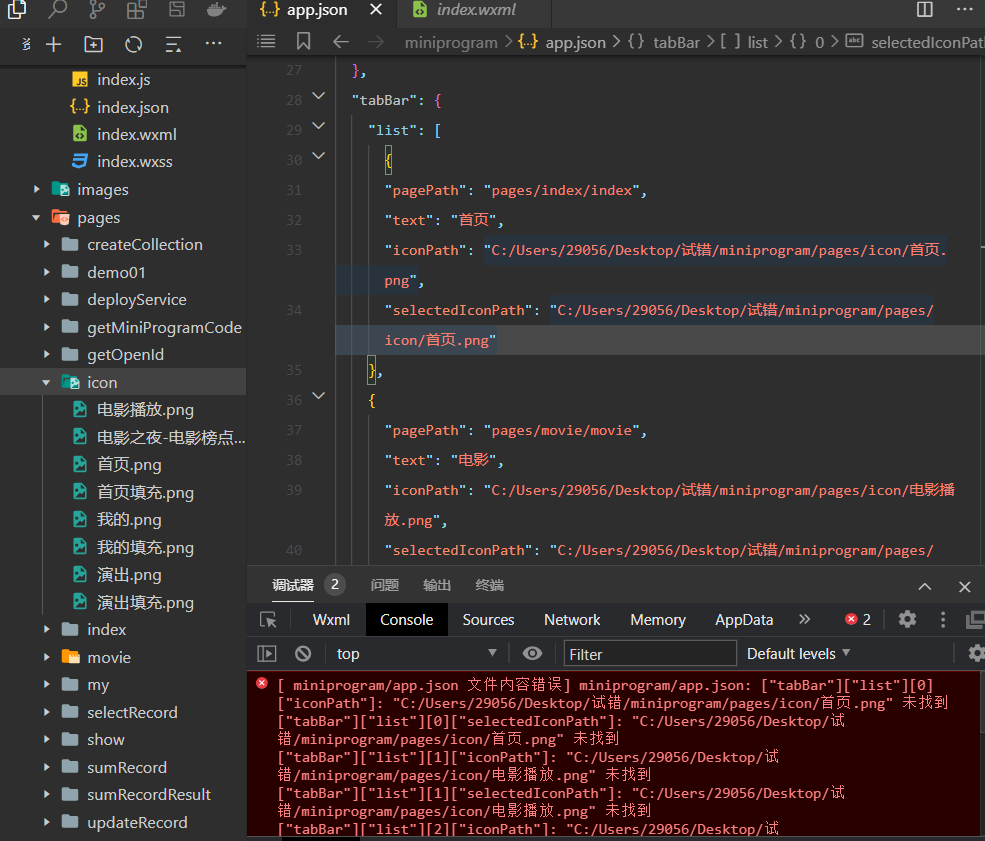The height and width of the screenshot is (841, 985).
Task: Create a new file with plus icon
Action: click(54, 44)
